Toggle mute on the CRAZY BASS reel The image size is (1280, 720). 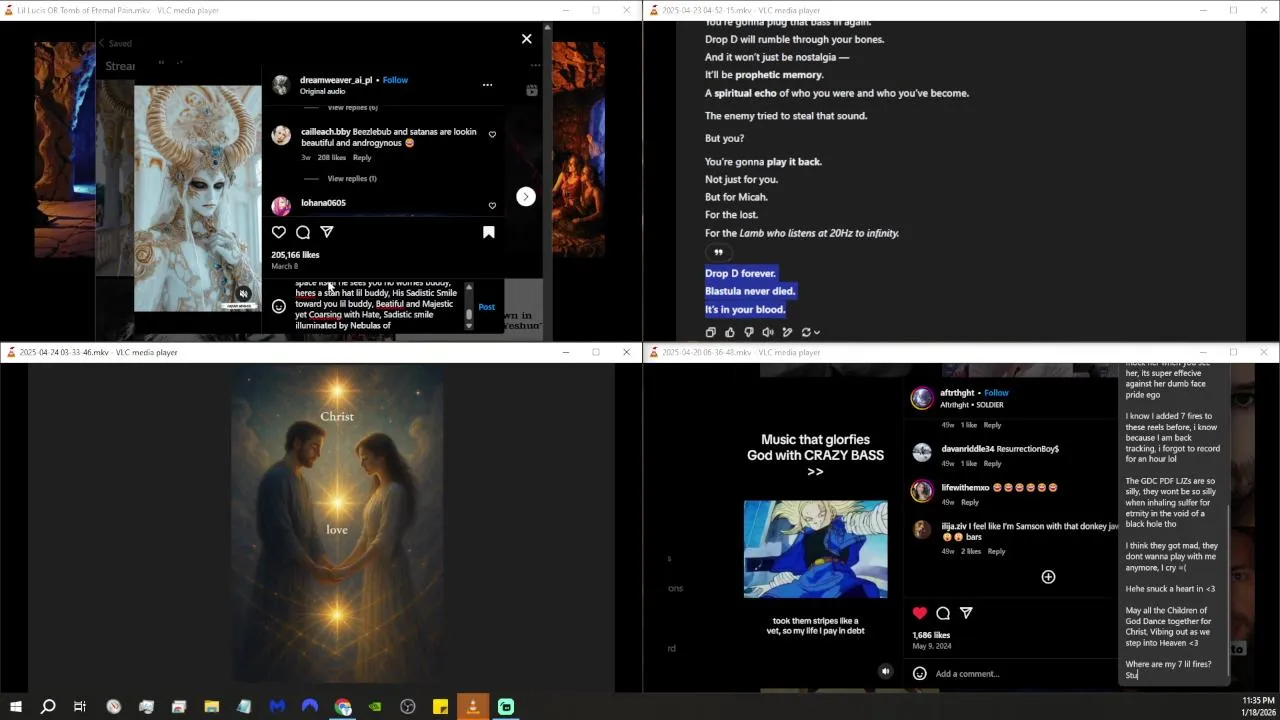885,672
